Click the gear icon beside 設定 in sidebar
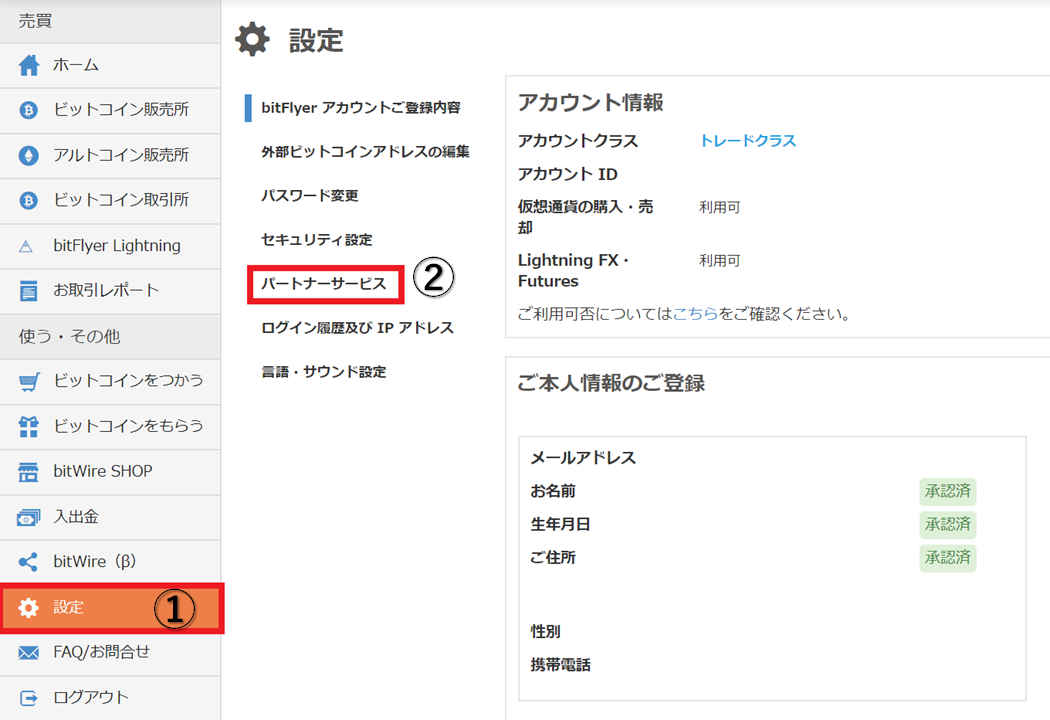 (x=28, y=607)
